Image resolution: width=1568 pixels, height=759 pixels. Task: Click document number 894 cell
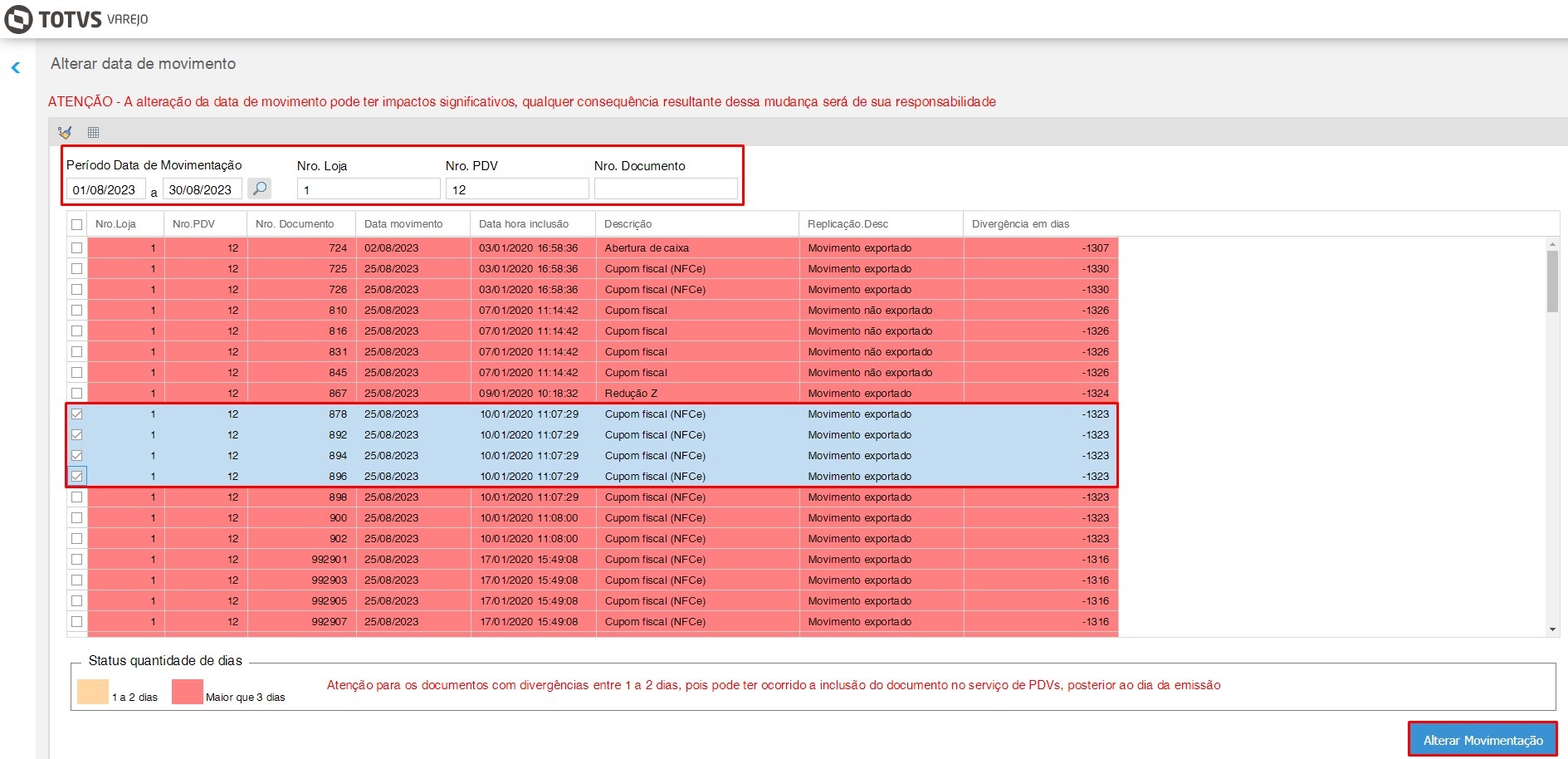point(302,455)
